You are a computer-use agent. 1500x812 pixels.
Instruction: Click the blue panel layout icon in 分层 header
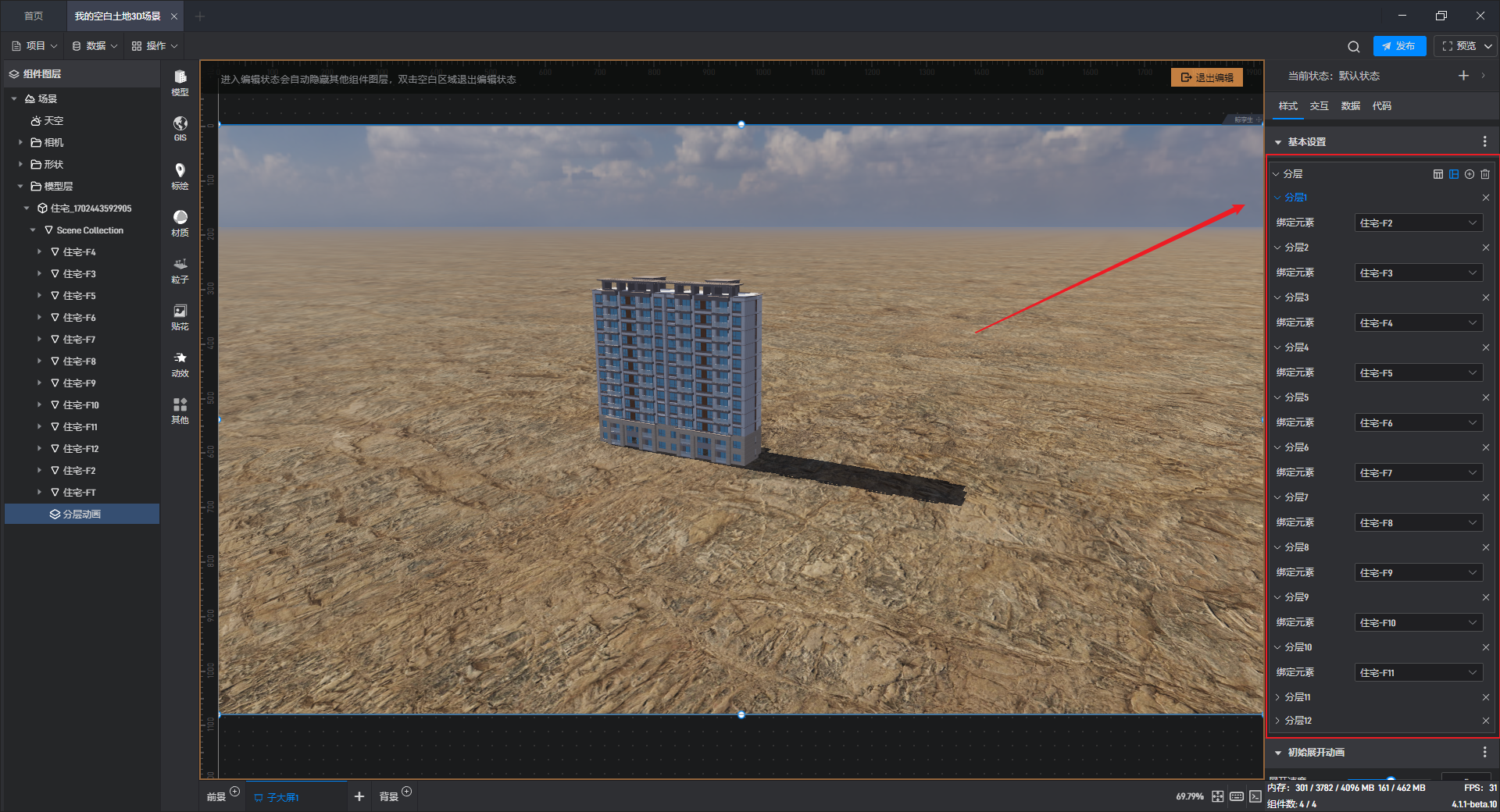(1454, 174)
